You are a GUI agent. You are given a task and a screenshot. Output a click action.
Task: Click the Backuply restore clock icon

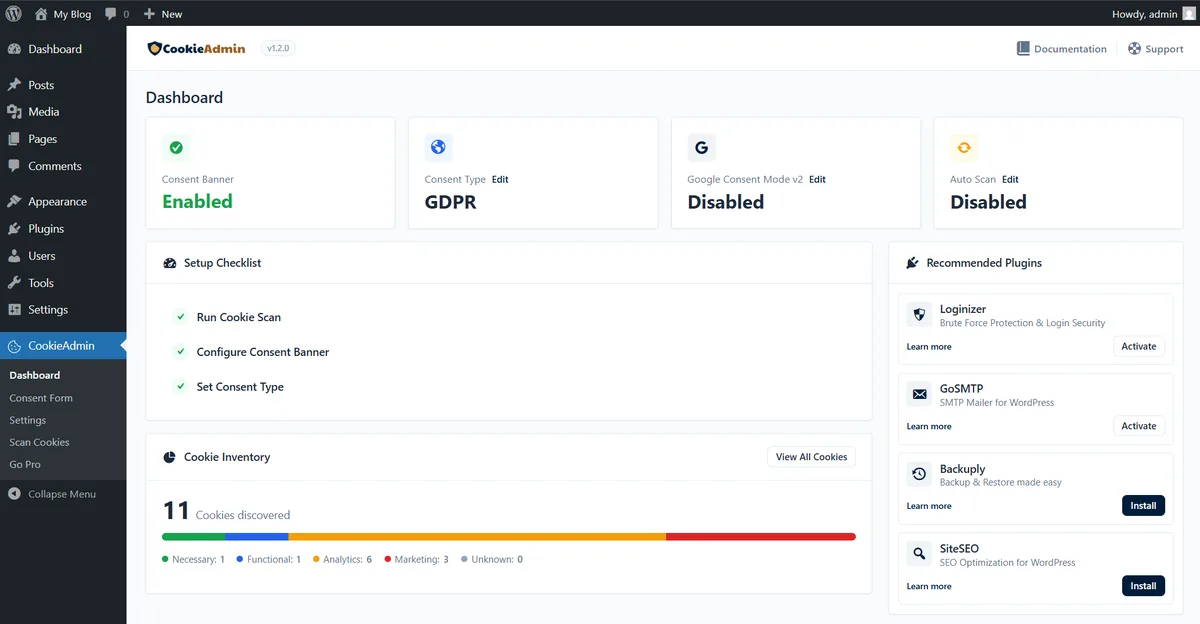919,474
